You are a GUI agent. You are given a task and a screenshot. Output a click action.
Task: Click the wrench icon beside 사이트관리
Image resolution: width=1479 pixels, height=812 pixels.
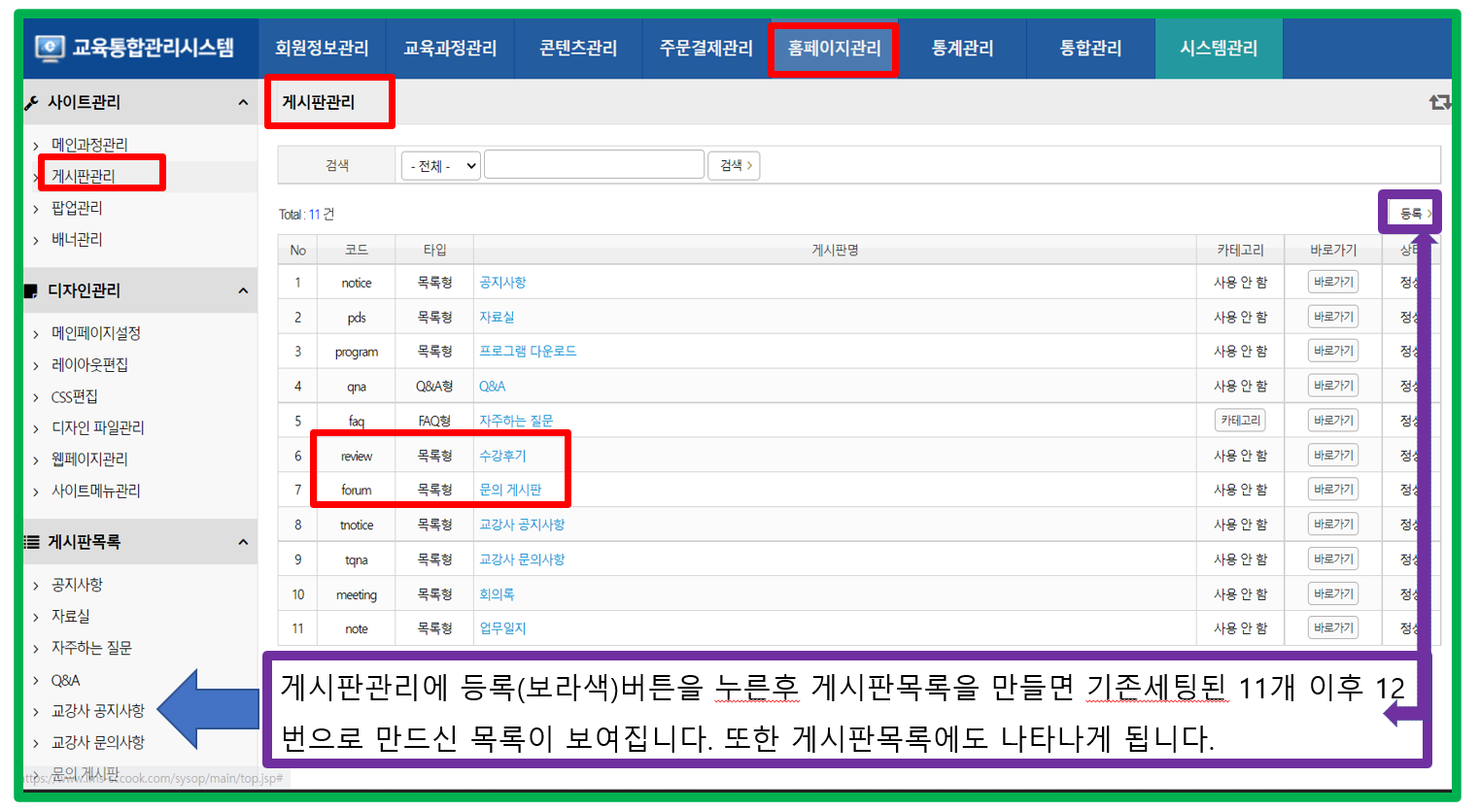click(x=32, y=103)
